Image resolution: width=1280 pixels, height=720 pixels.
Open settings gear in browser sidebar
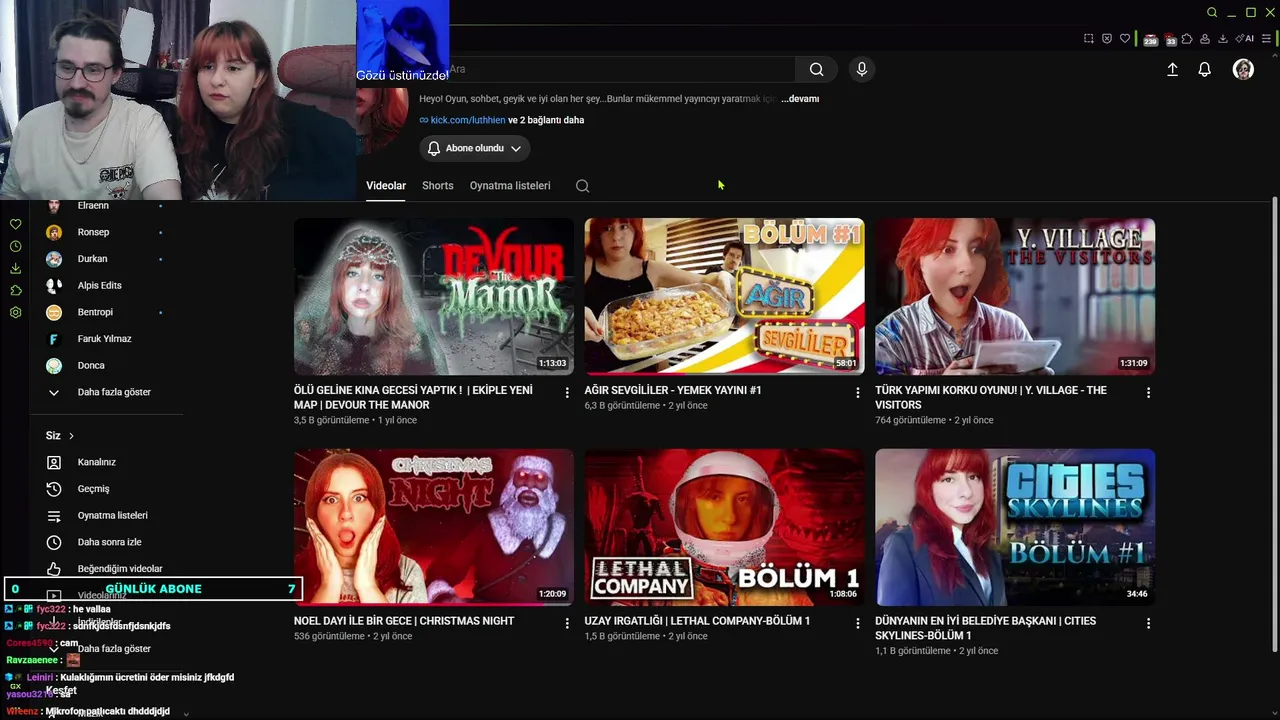pos(15,312)
